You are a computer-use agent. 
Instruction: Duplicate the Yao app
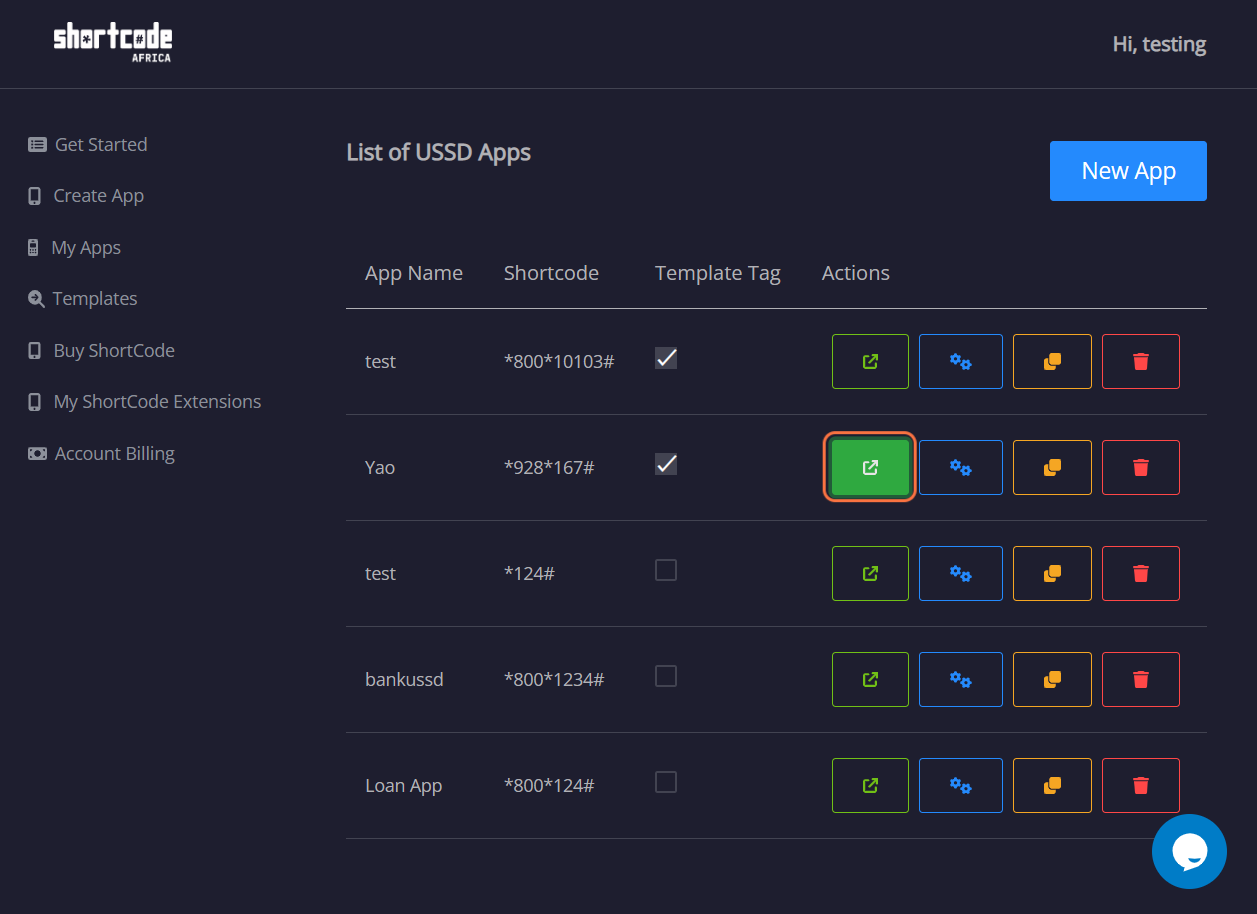pyautogui.click(x=1052, y=467)
